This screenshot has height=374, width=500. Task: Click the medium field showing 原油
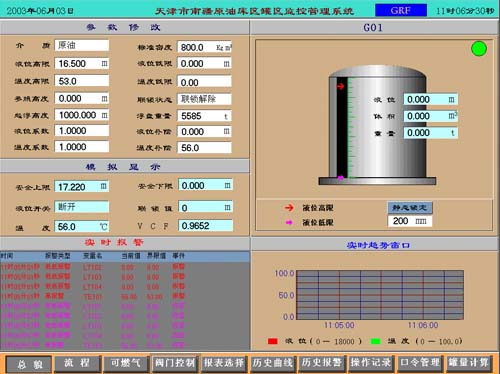[x=82, y=45]
